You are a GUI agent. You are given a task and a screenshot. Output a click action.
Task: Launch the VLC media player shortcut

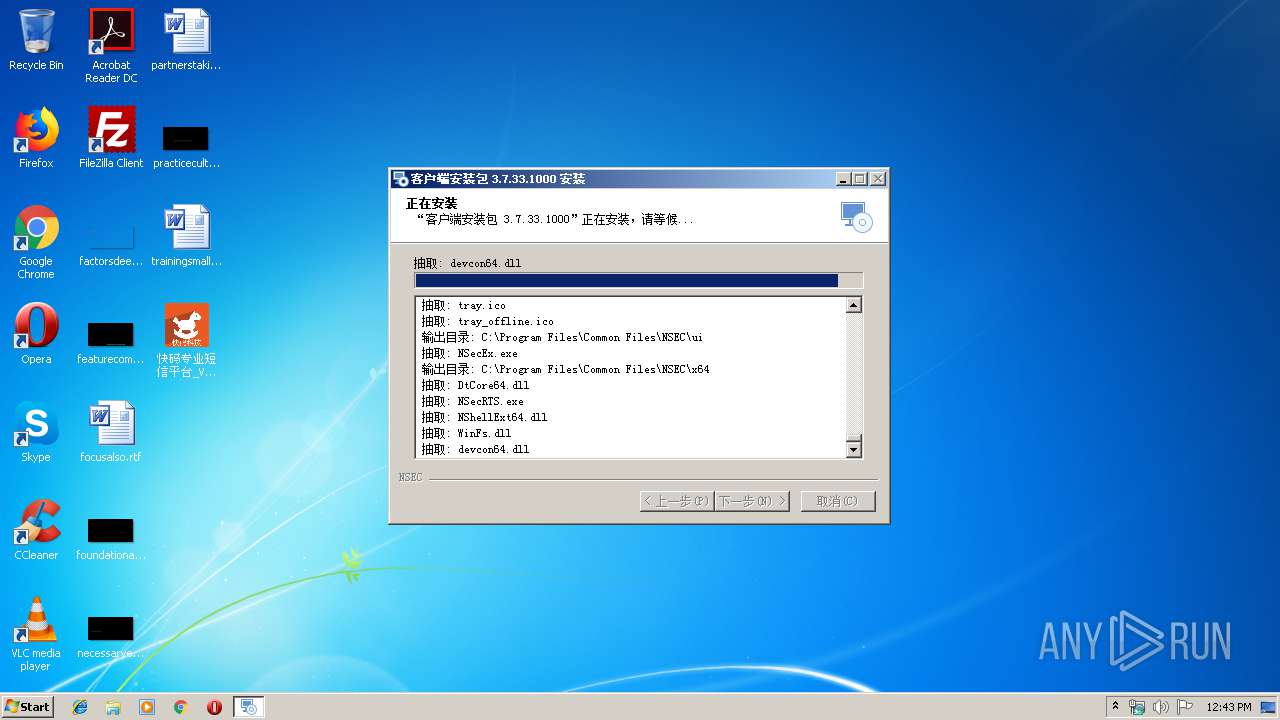pos(36,634)
